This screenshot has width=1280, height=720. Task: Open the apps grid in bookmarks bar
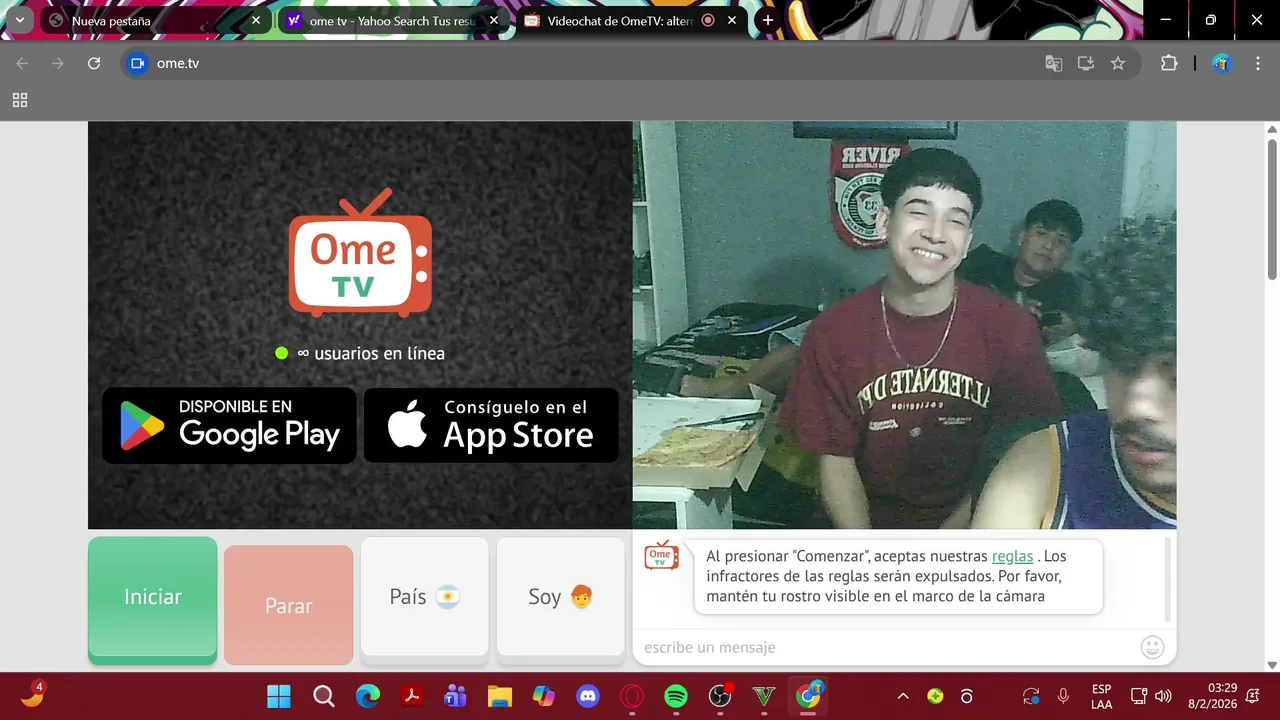click(x=20, y=100)
